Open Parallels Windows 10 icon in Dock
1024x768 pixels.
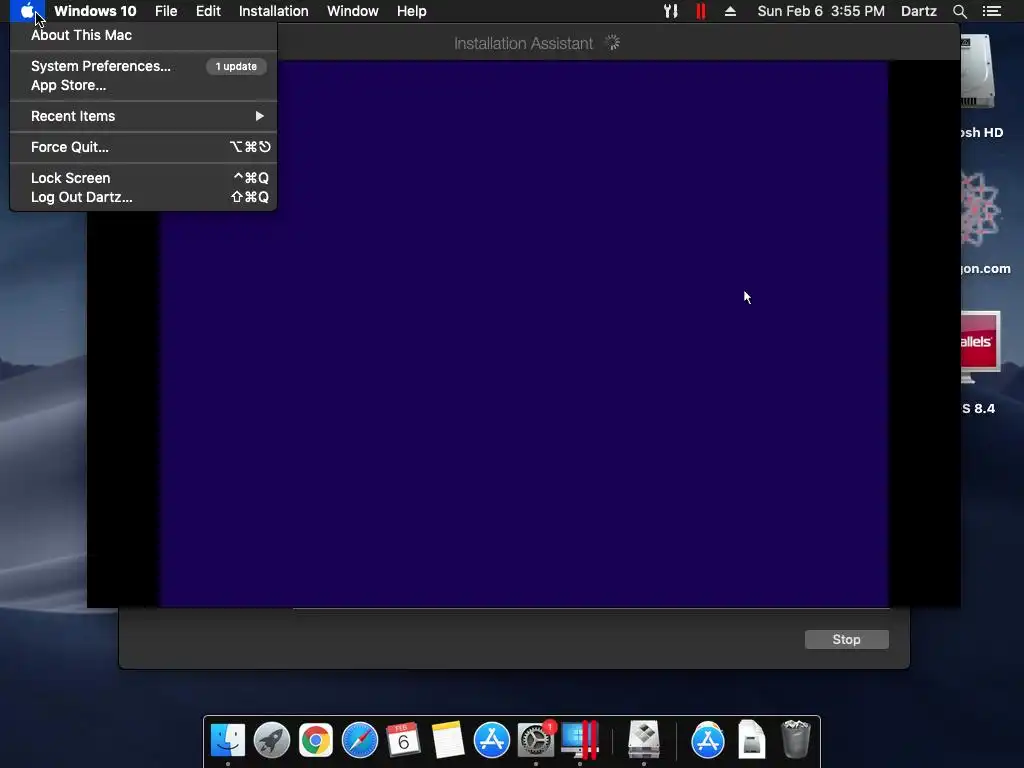coord(580,740)
